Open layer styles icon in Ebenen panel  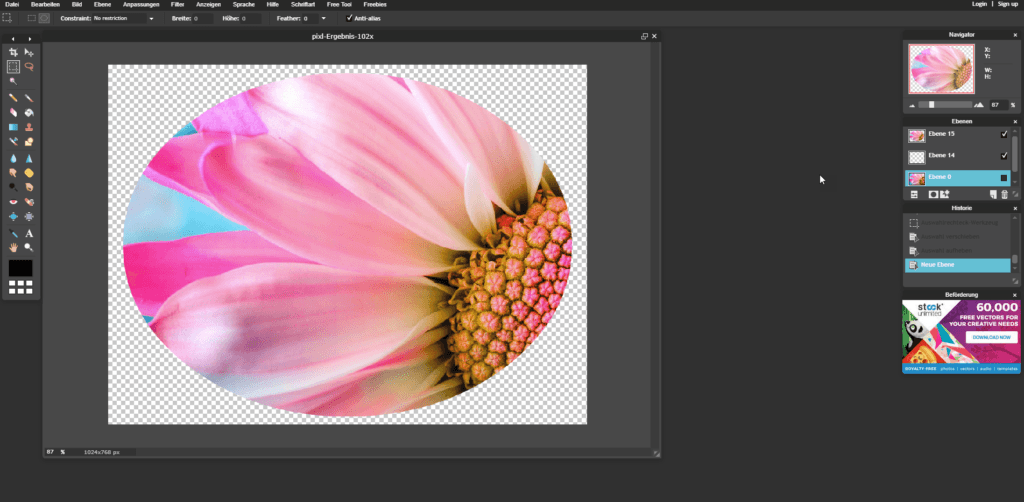(944, 194)
